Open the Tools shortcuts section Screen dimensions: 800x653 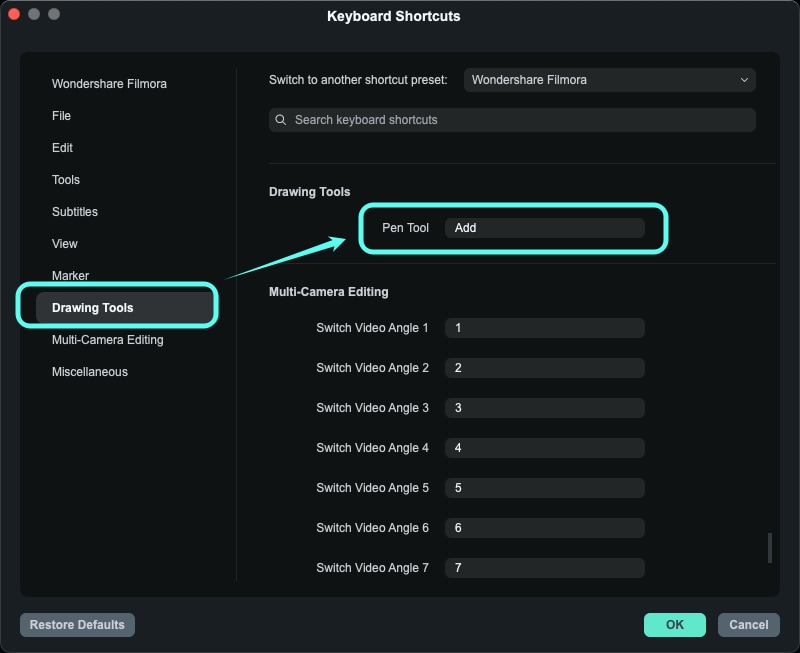[65, 179]
